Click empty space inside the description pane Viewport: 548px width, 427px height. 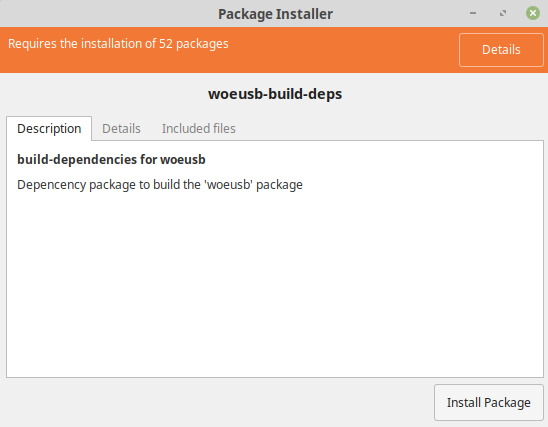[x=275, y=283]
